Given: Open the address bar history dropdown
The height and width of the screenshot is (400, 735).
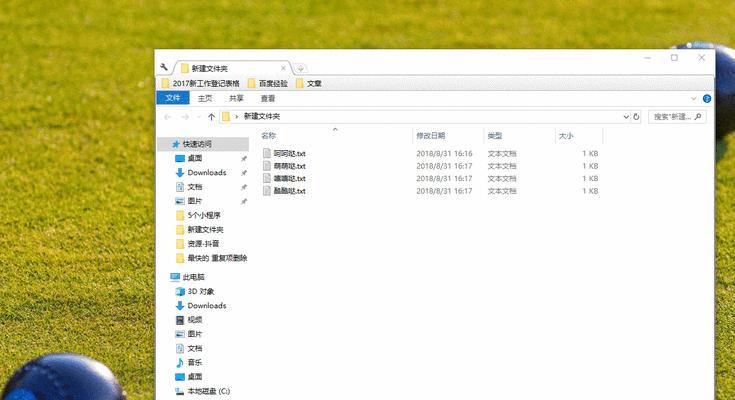Looking at the screenshot, I should pyautogui.click(x=626, y=117).
